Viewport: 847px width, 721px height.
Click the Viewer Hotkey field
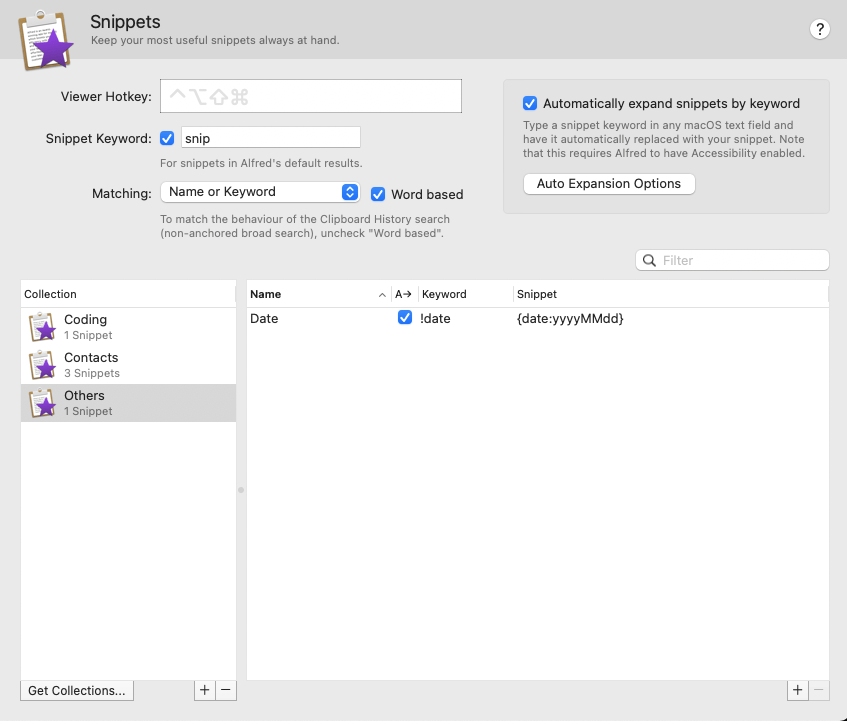pos(310,96)
